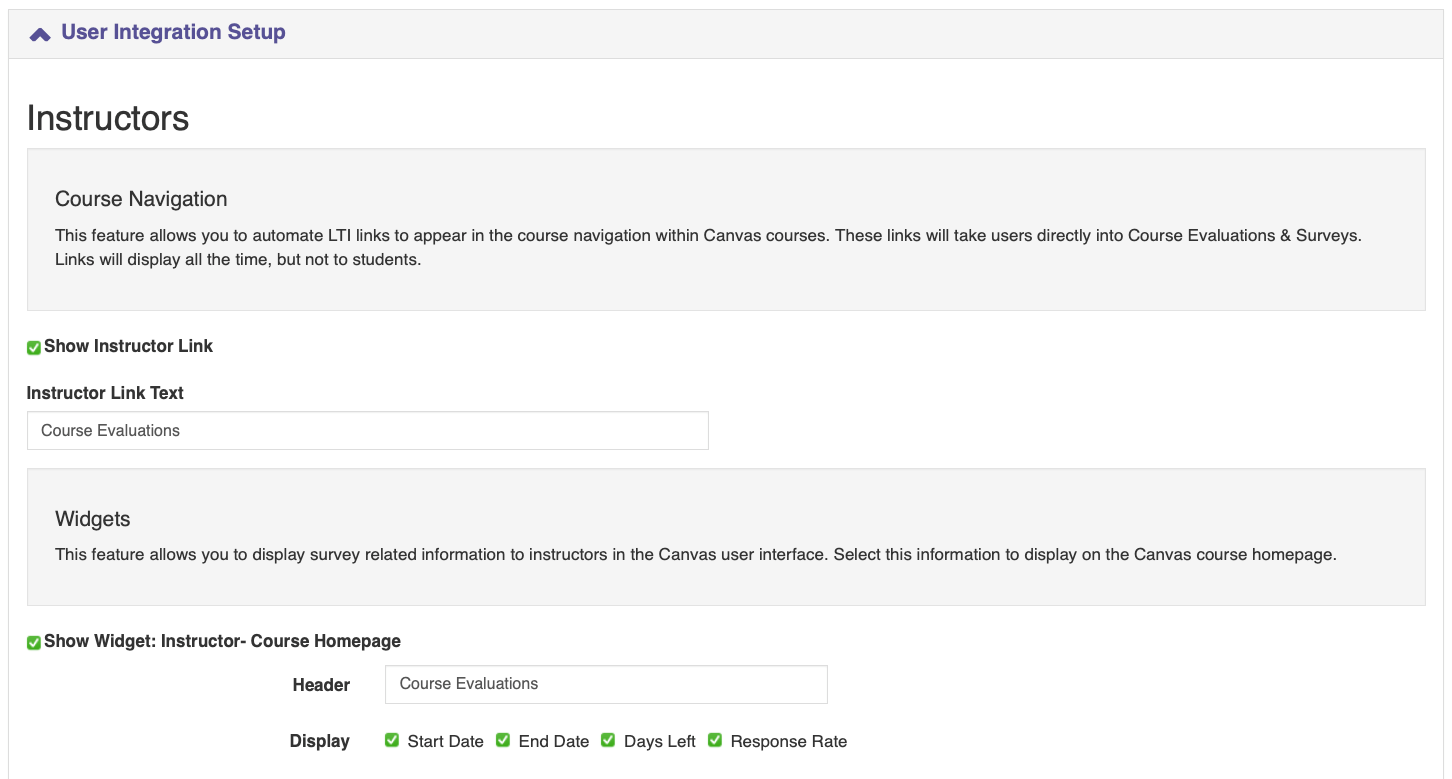Select the Instructor Link Text input field
Screen dimensions: 1452x779
367,430
